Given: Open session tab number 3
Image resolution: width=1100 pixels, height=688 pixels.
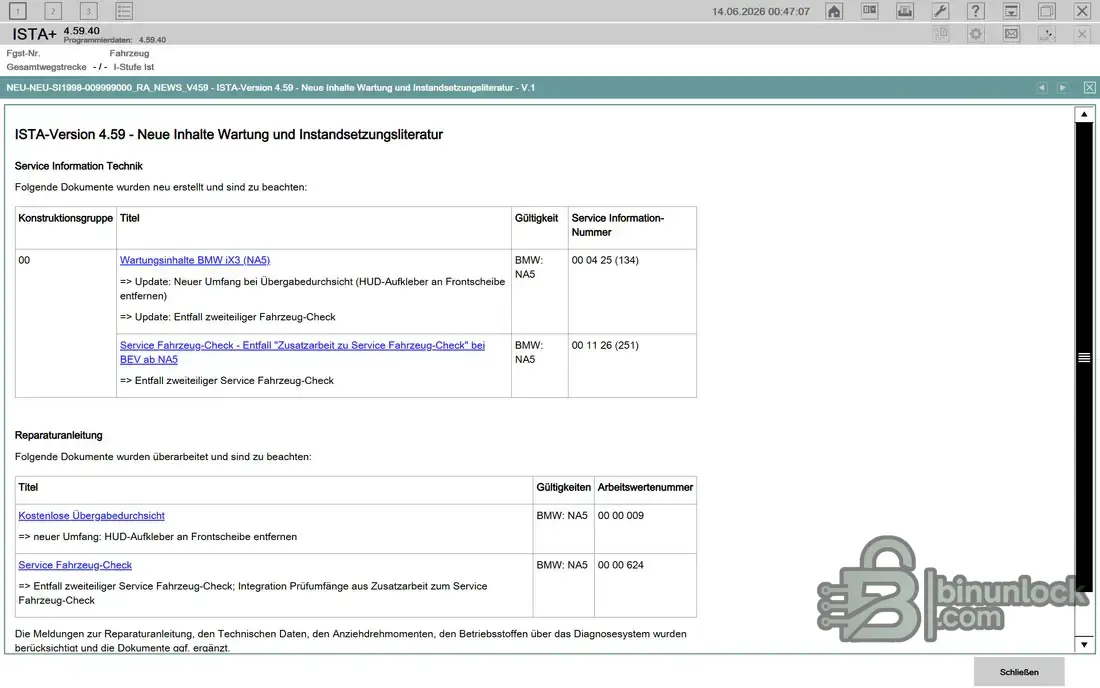Looking at the screenshot, I should click(88, 11).
